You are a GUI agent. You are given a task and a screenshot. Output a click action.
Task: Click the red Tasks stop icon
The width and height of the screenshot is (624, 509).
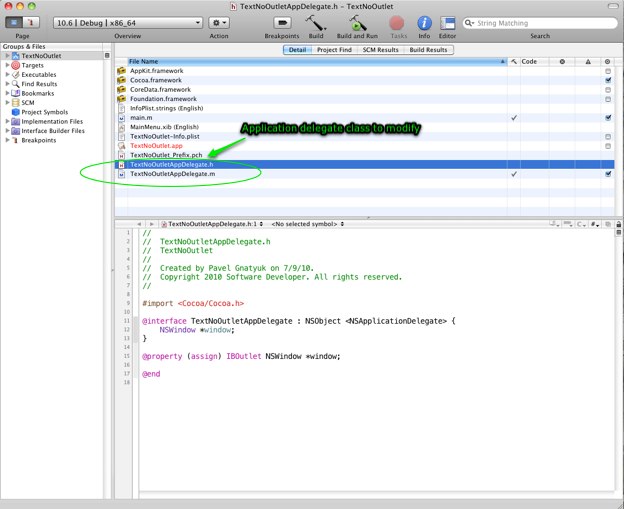tap(397, 23)
